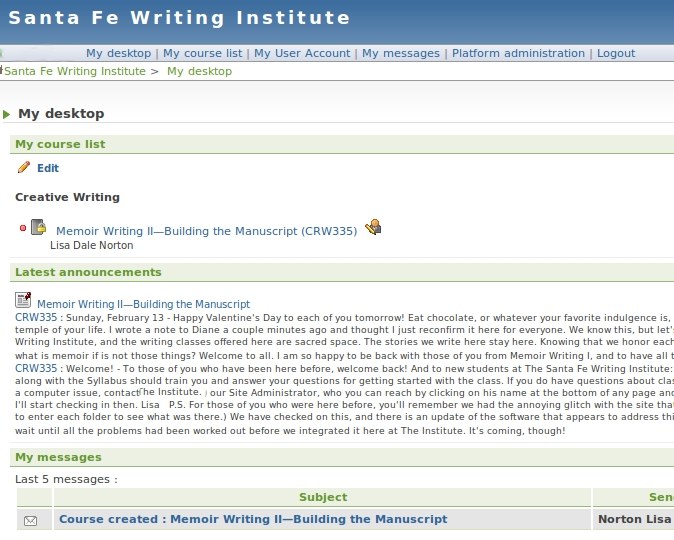Click the envelope icon in messages table
The image size is (674, 540).
30,520
